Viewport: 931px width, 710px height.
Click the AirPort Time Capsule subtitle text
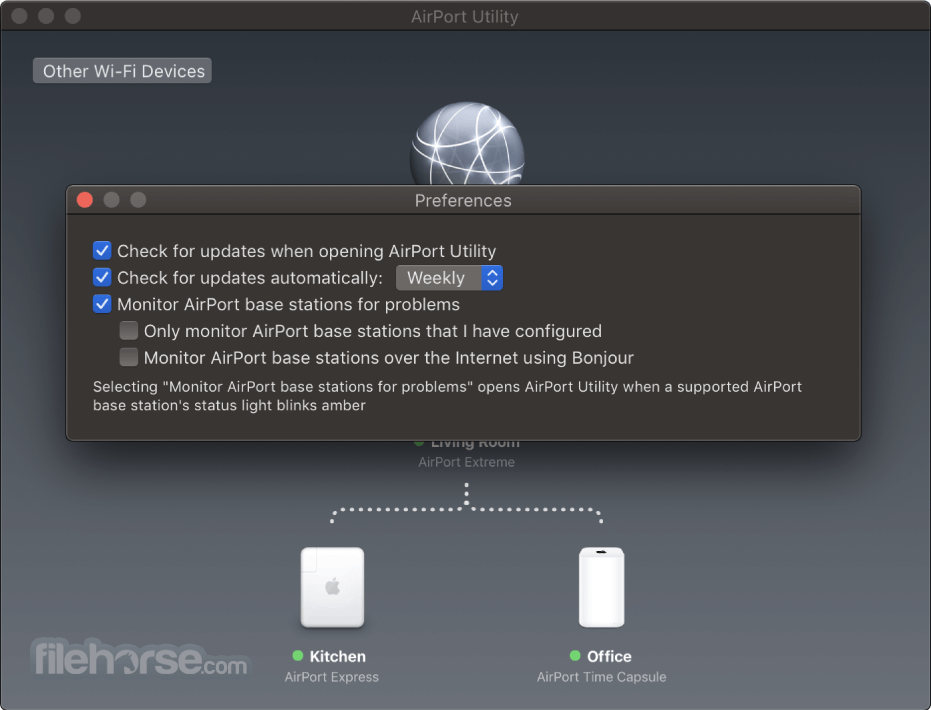pyautogui.click(x=601, y=677)
